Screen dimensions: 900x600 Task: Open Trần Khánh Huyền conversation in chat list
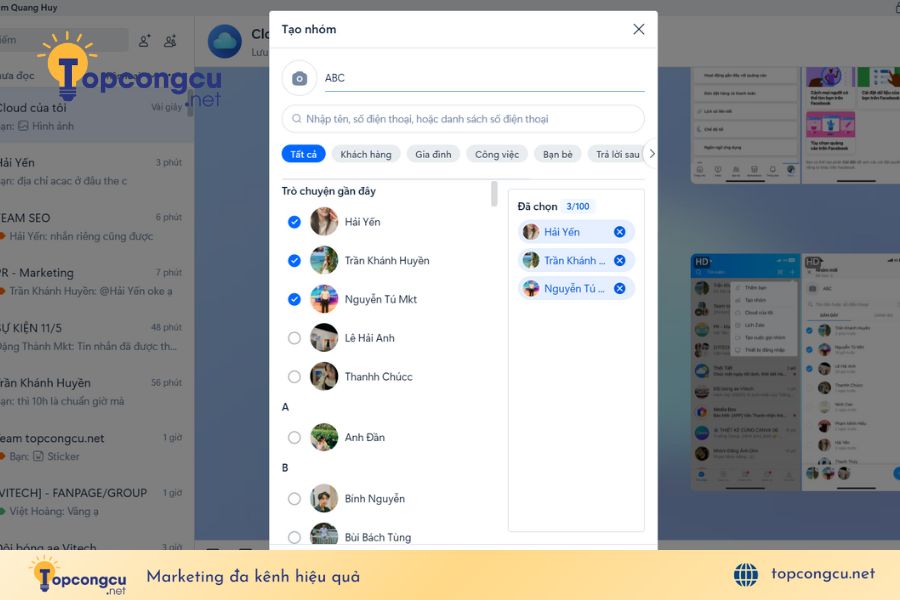pyautogui.click(x=95, y=392)
